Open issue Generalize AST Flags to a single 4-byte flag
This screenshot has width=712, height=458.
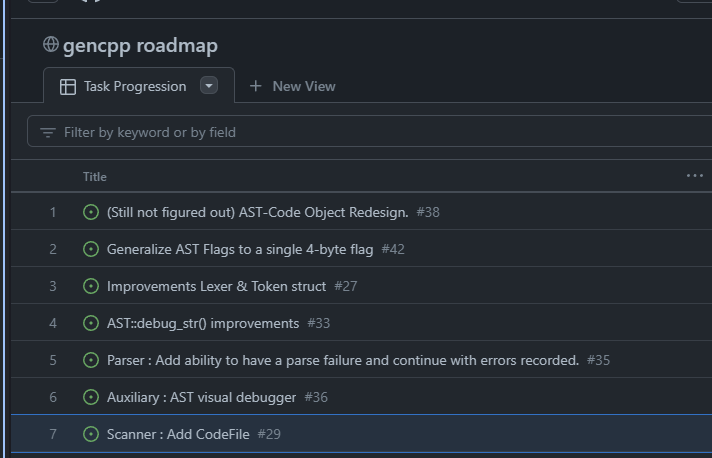coord(240,249)
